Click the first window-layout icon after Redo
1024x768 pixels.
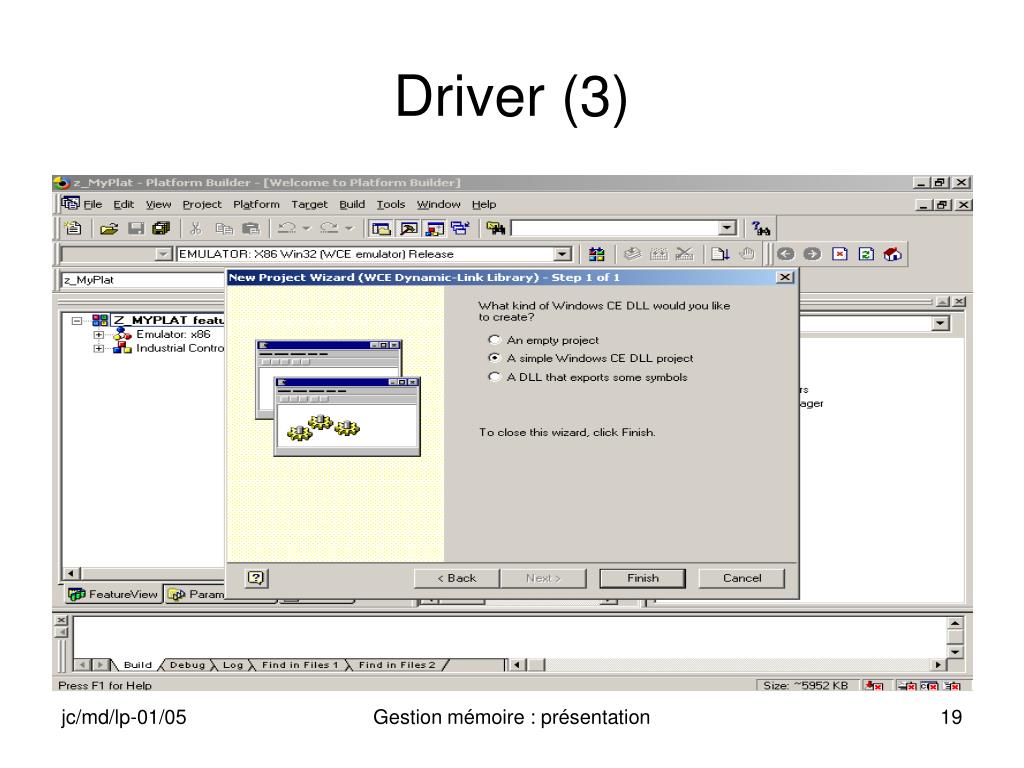click(381, 228)
